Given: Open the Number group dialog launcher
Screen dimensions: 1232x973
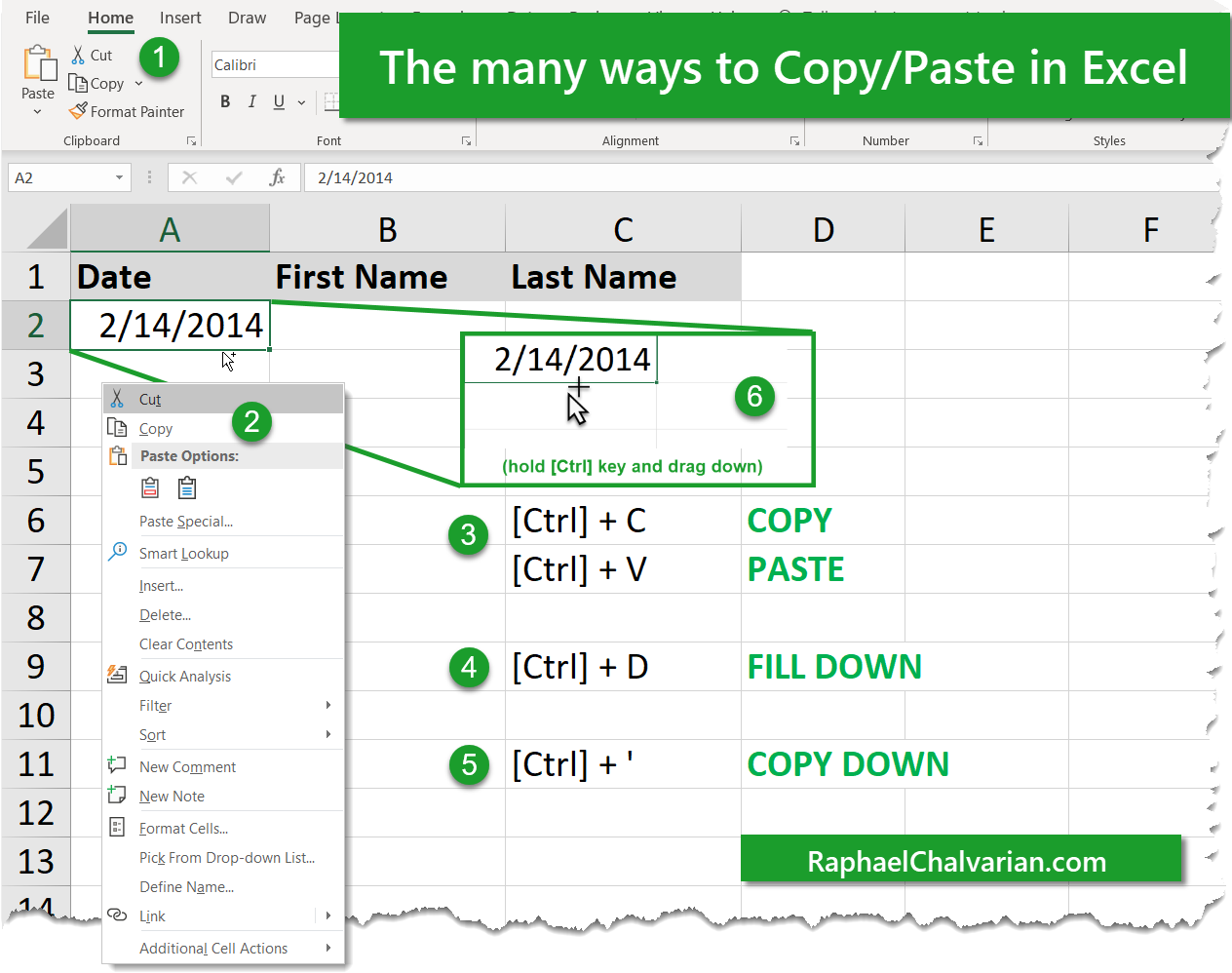Looking at the screenshot, I should coord(978,141).
